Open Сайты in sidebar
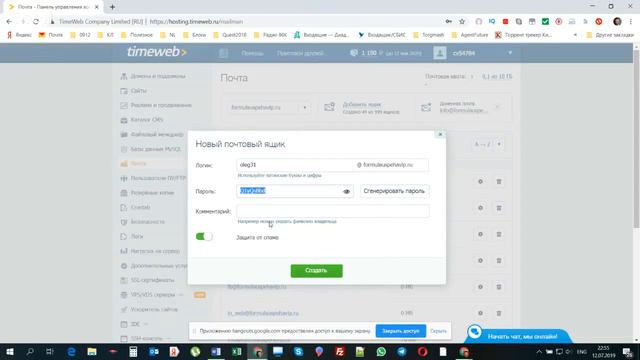Viewport: 640px width, 360px height. click(138, 91)
